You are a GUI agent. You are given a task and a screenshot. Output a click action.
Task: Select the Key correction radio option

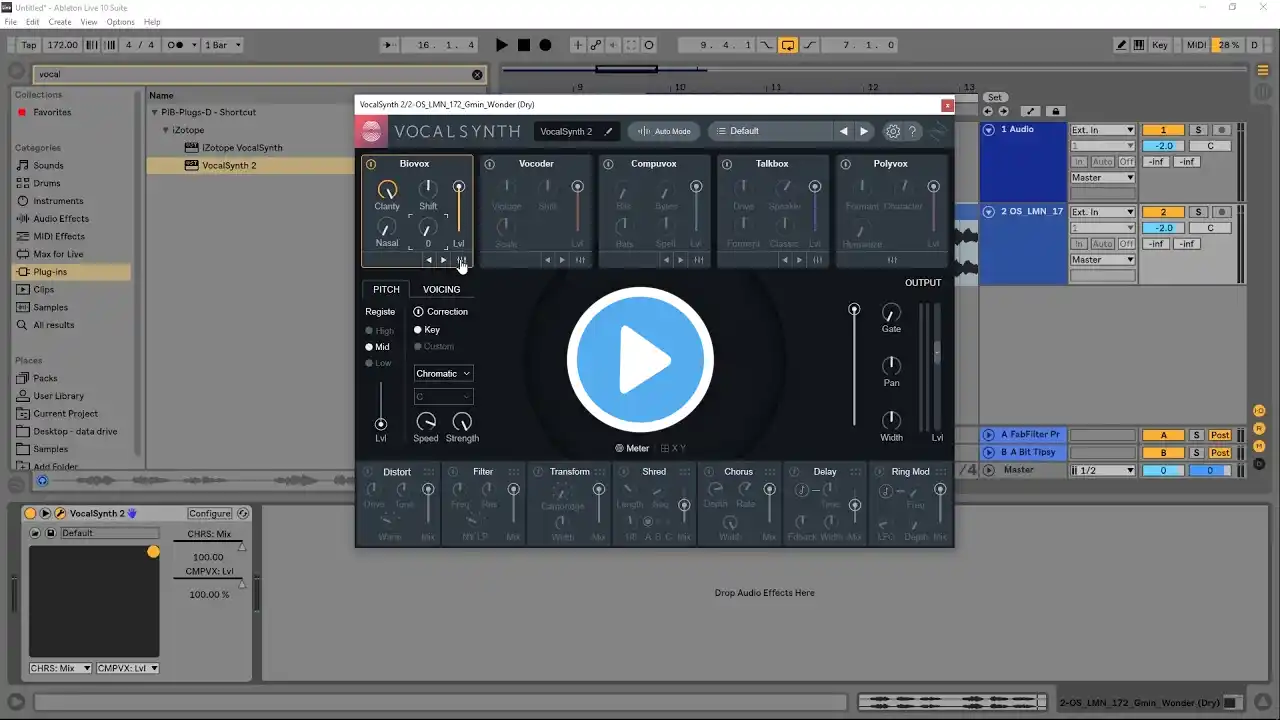pyautogui.click(x=418, y=330)
